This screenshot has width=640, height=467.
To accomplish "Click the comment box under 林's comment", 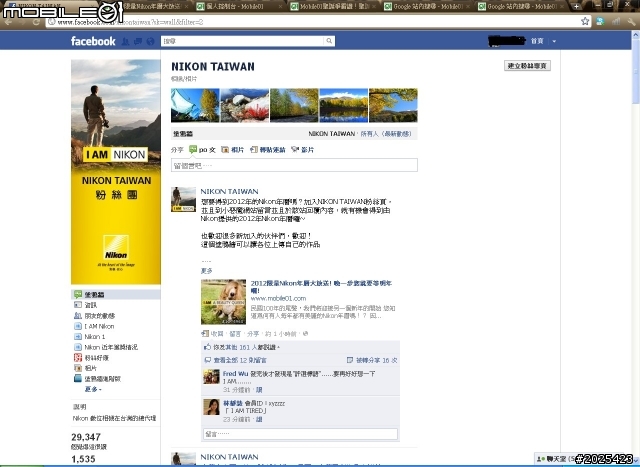I will pyautogui.click(x=300, y=434).
